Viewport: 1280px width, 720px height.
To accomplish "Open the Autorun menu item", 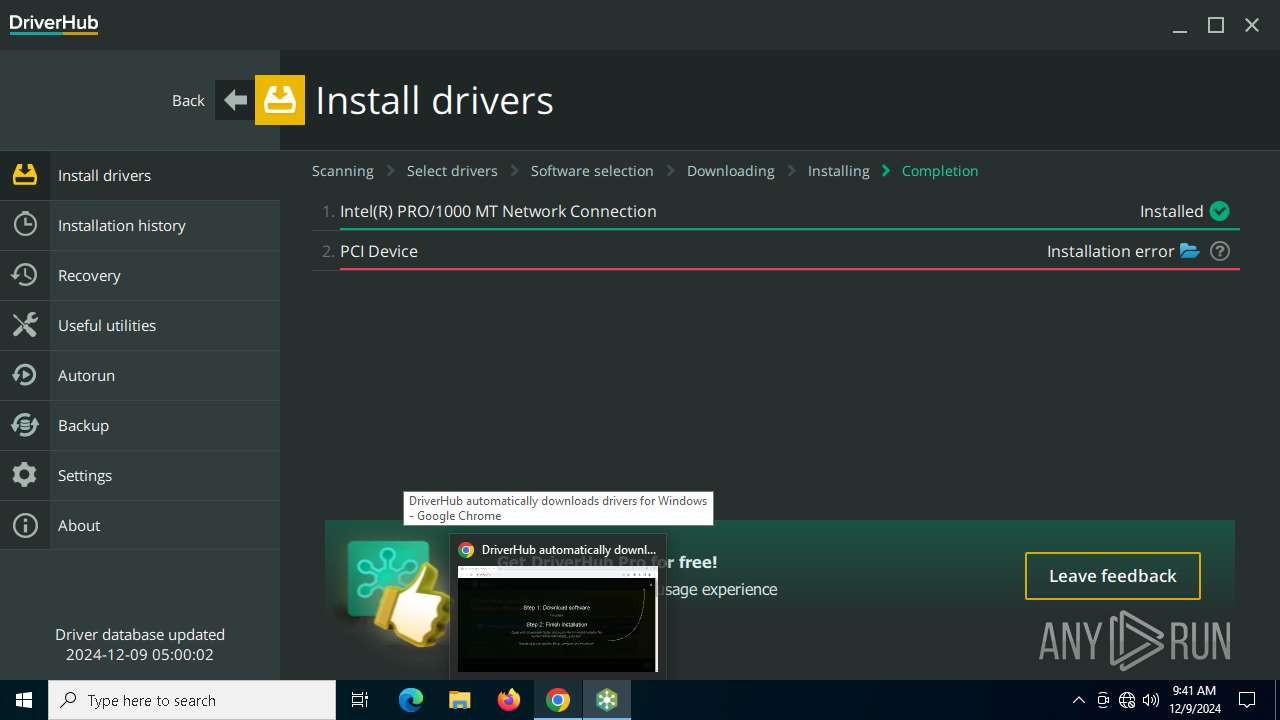I will pos(140,375).
